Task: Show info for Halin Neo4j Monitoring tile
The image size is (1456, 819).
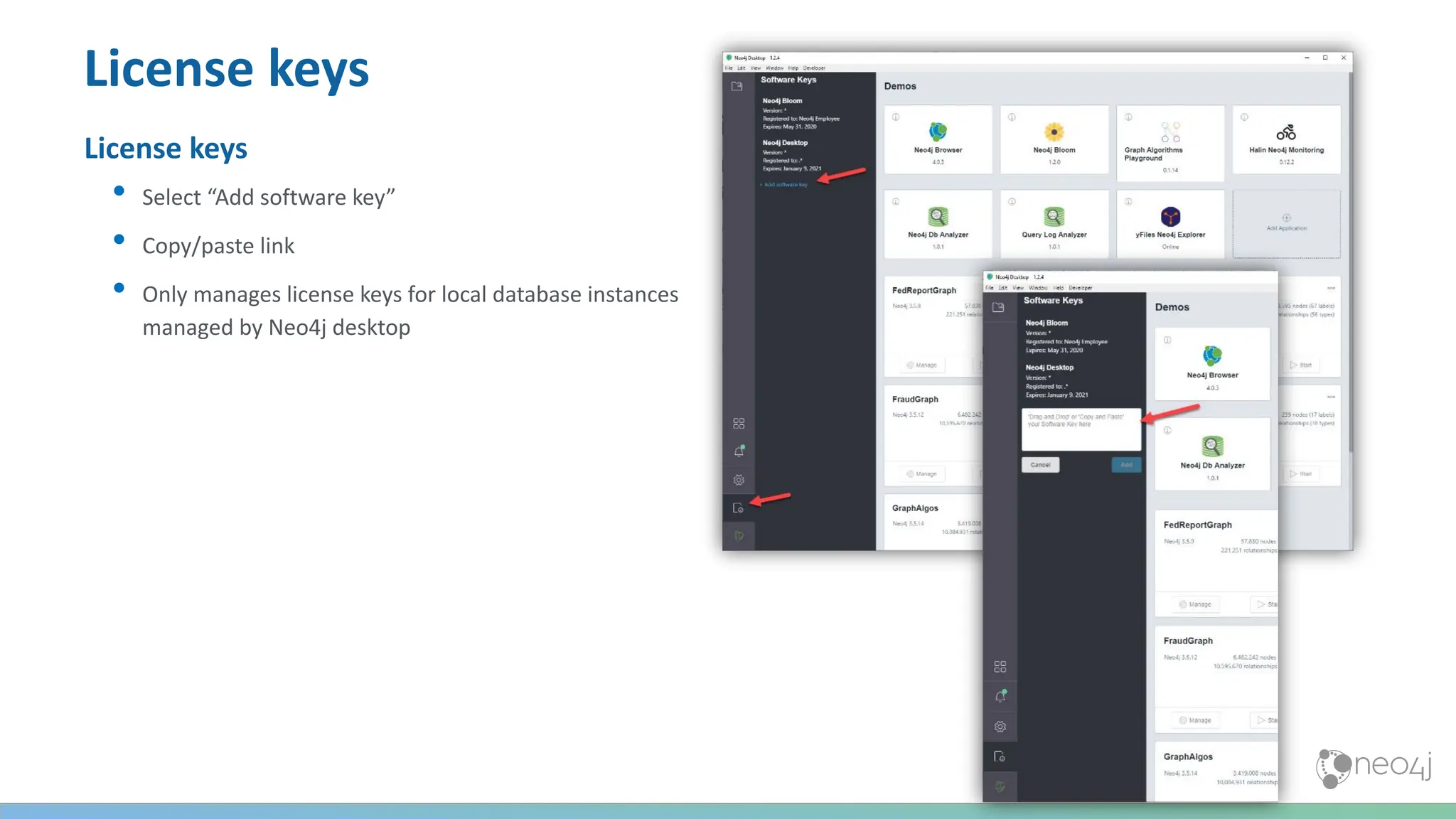Action: [x=1244, y=117]
